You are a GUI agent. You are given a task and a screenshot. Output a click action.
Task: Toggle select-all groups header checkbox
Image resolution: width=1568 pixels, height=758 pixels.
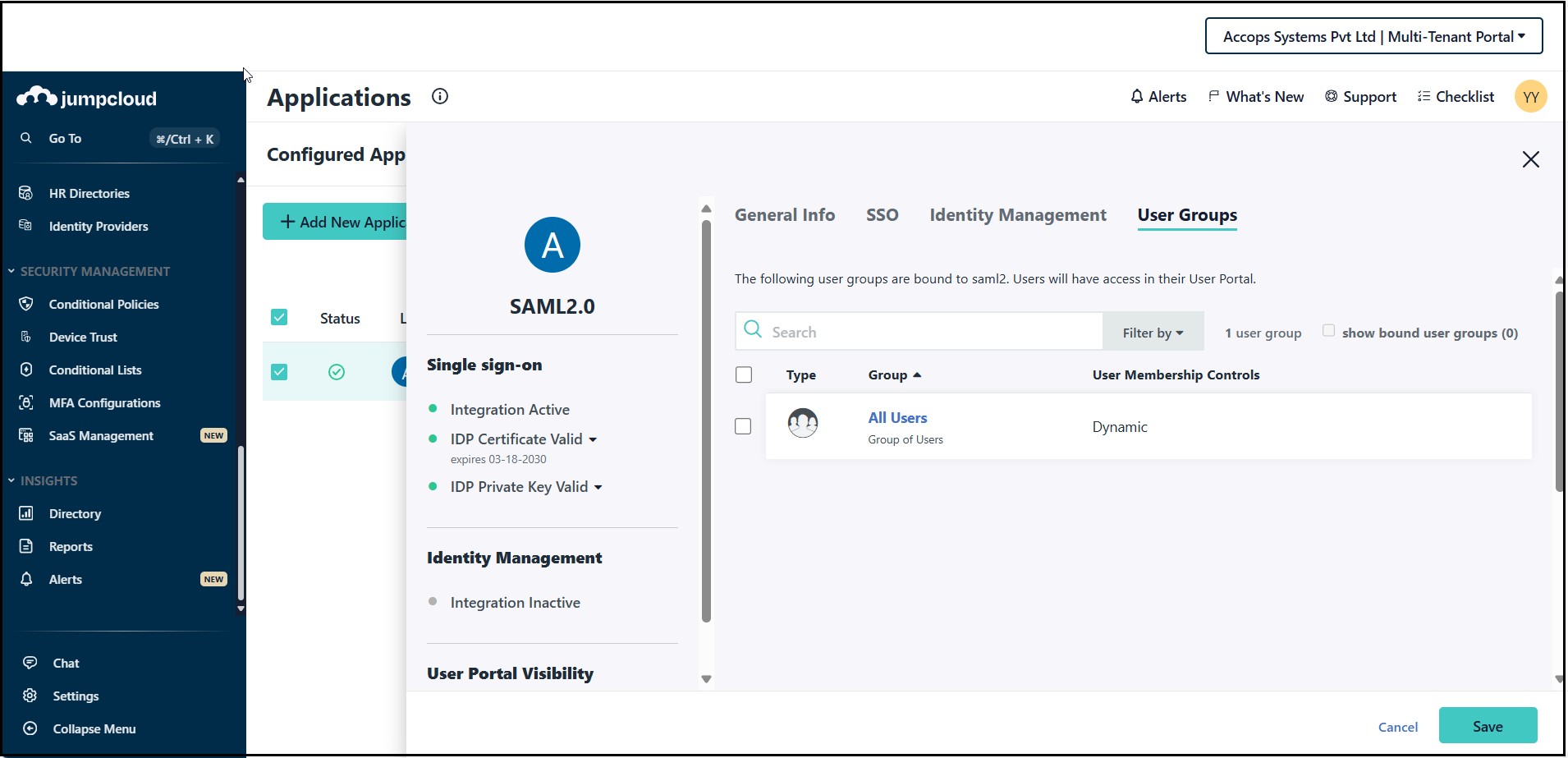[744, 374]
